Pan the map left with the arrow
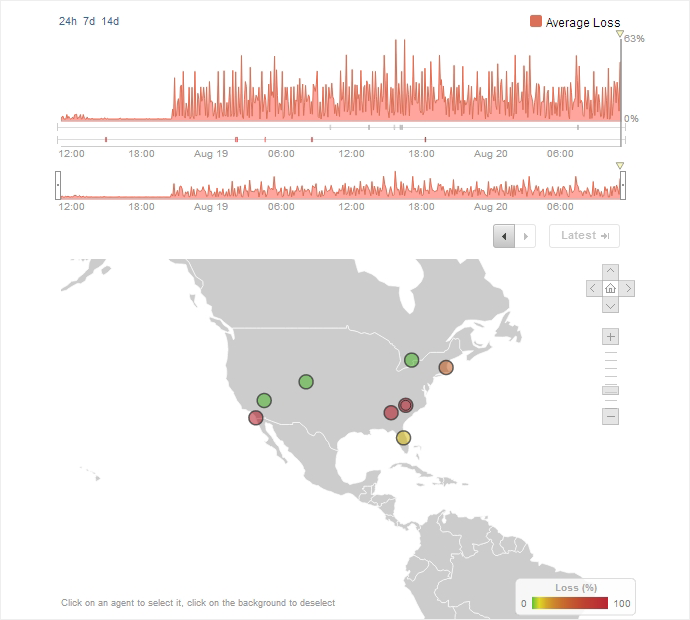Screen dimensions: 690x620 [x=593, y=288]
